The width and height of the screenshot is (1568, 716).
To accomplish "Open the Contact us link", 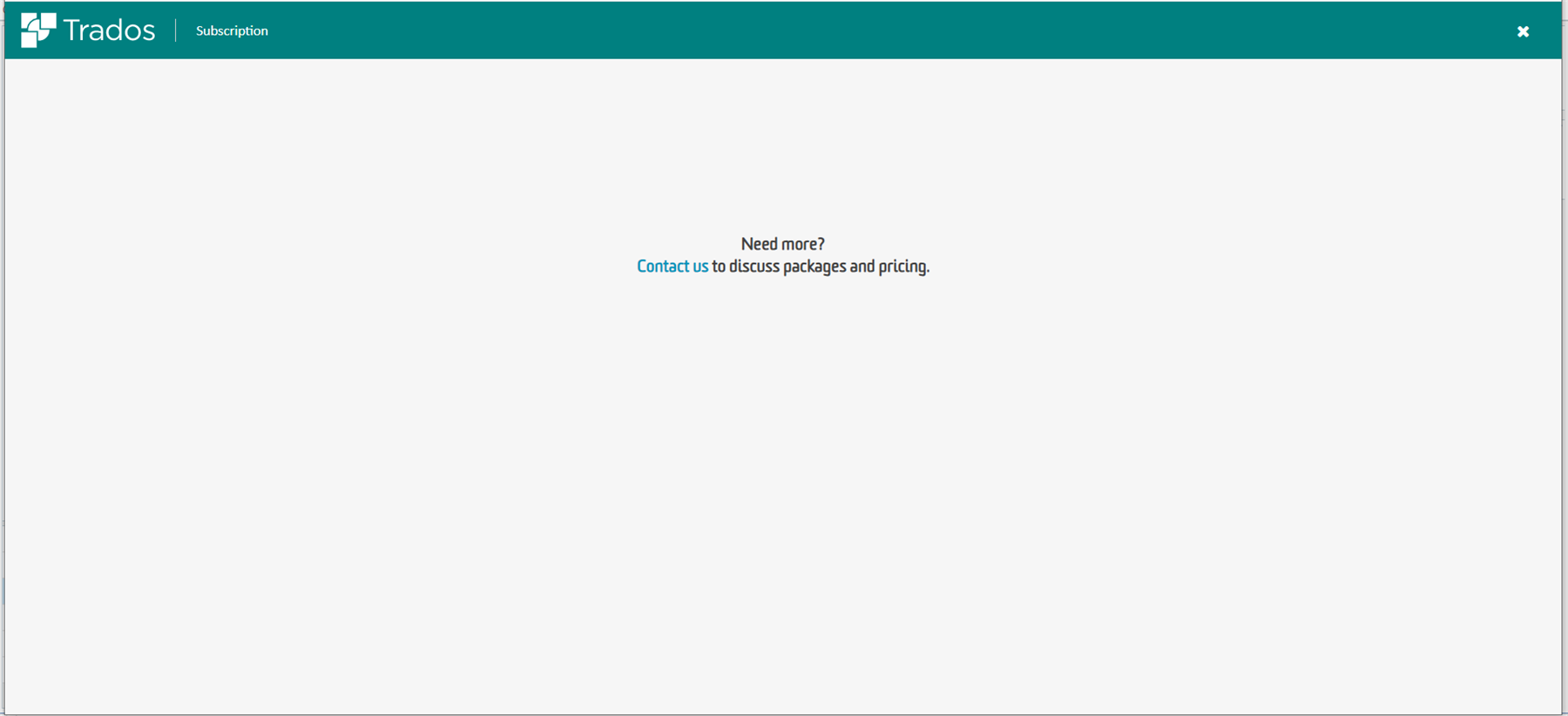I will point(672,267).
